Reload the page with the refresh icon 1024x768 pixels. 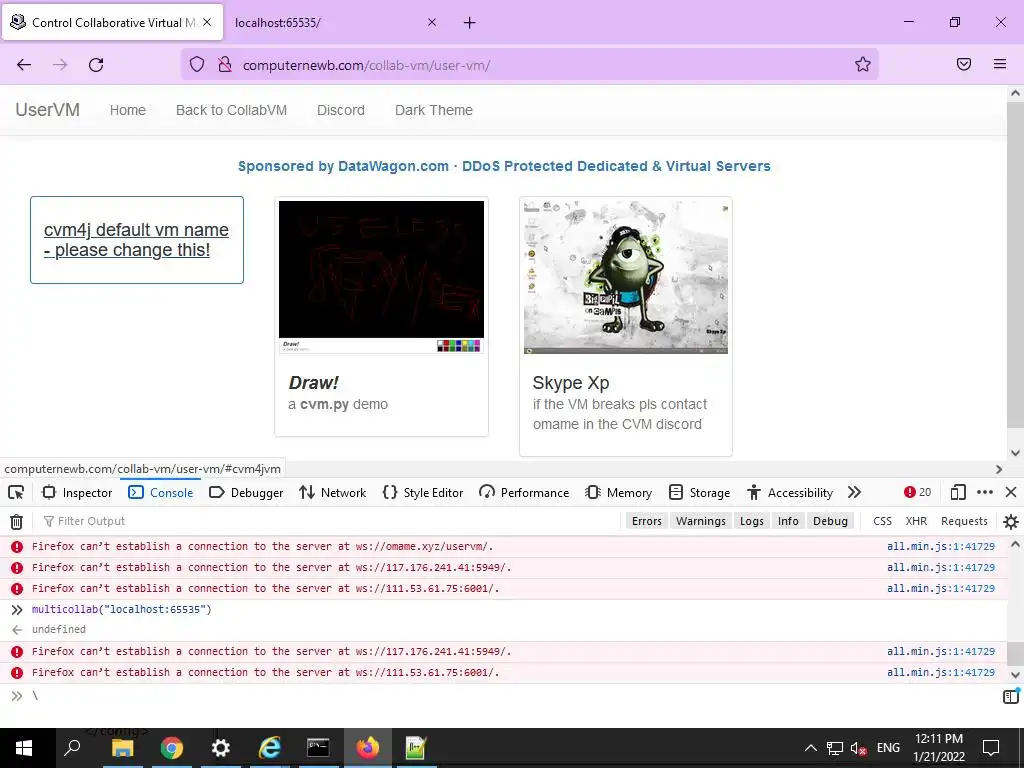coord(96,64)
